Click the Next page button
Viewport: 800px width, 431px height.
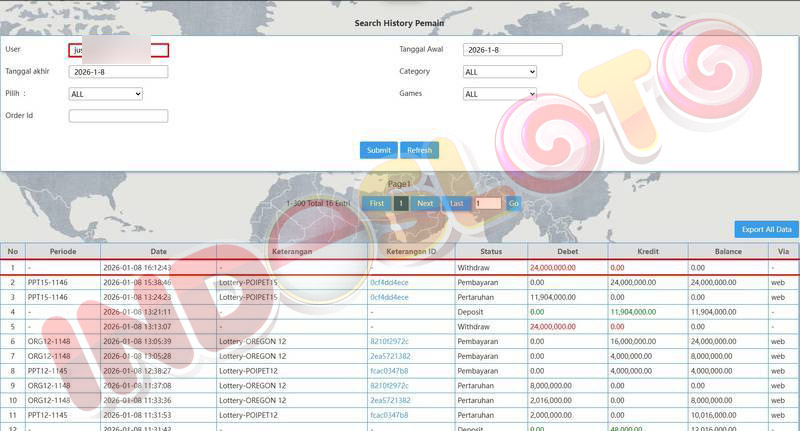point(425,203)
